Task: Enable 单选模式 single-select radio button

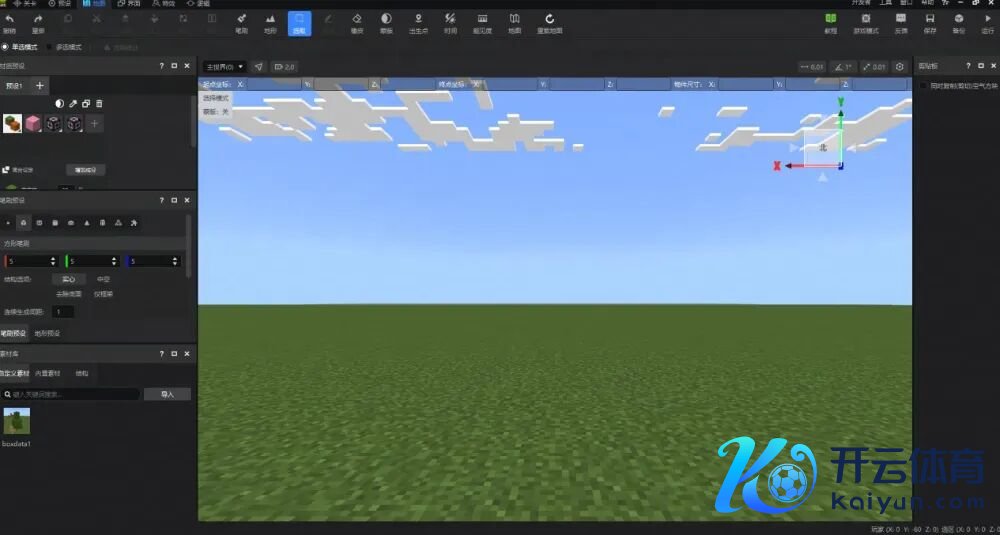Action: [x=5, y=47]
